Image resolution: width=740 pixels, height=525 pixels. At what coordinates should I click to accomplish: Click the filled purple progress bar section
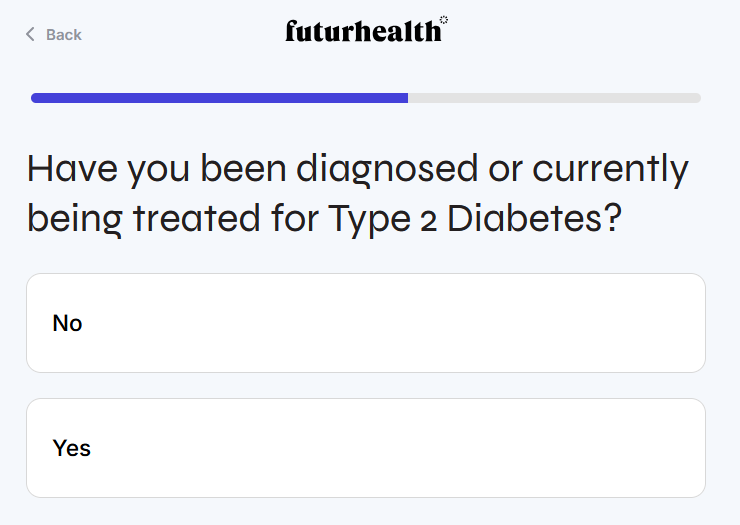point(220,98)
